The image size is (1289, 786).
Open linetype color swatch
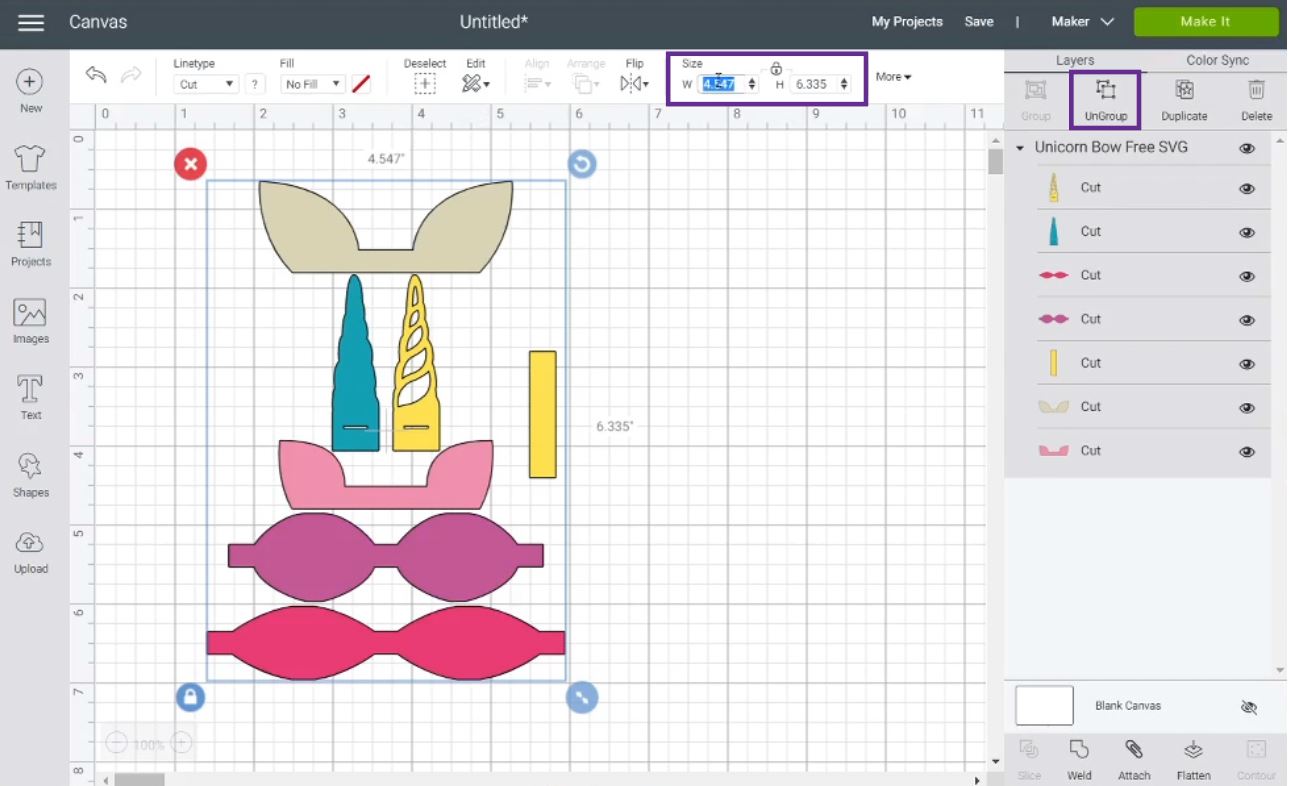pos(361,84)
